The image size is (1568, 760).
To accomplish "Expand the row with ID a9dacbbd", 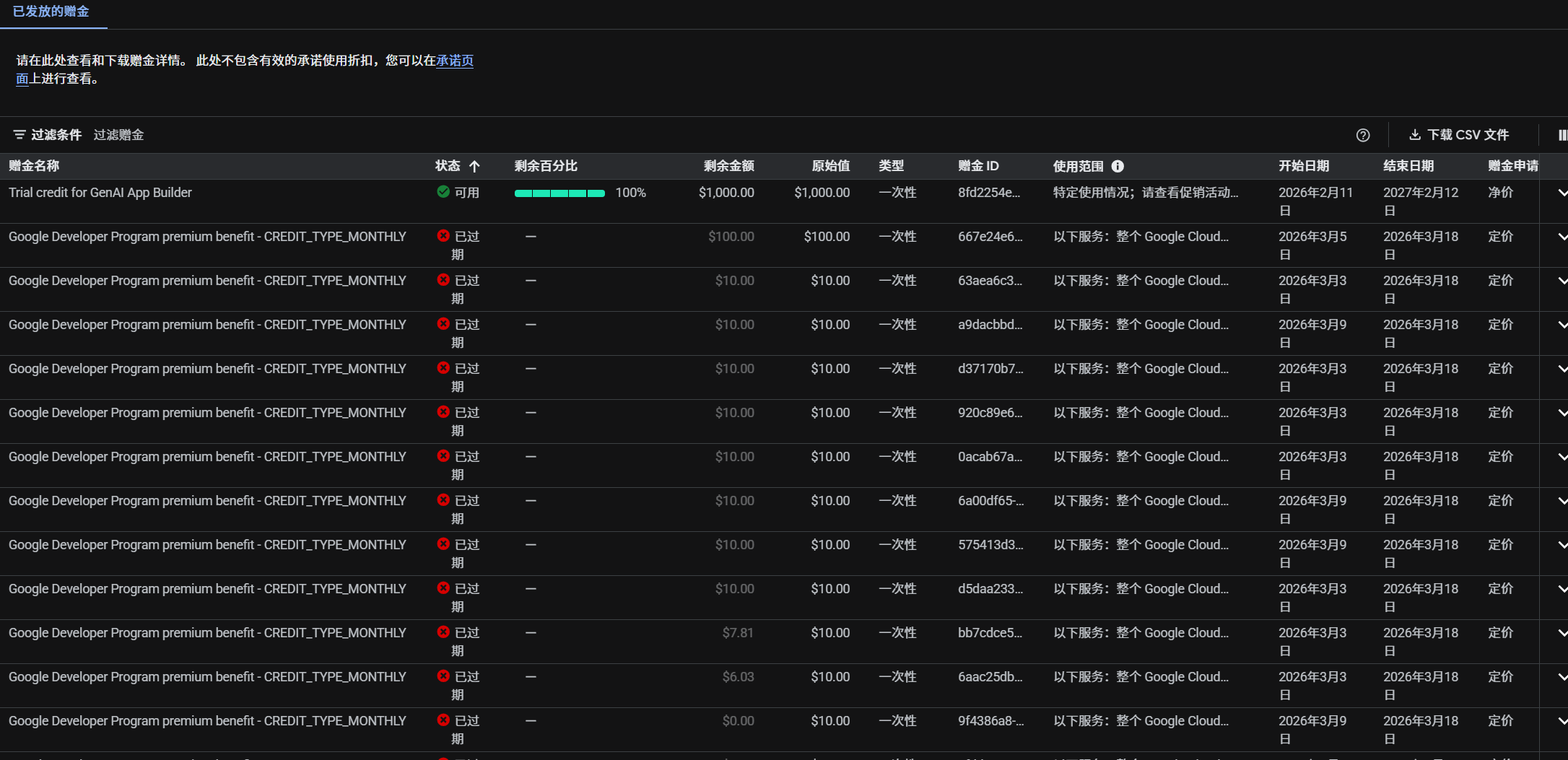I will tap(1562, 325).
